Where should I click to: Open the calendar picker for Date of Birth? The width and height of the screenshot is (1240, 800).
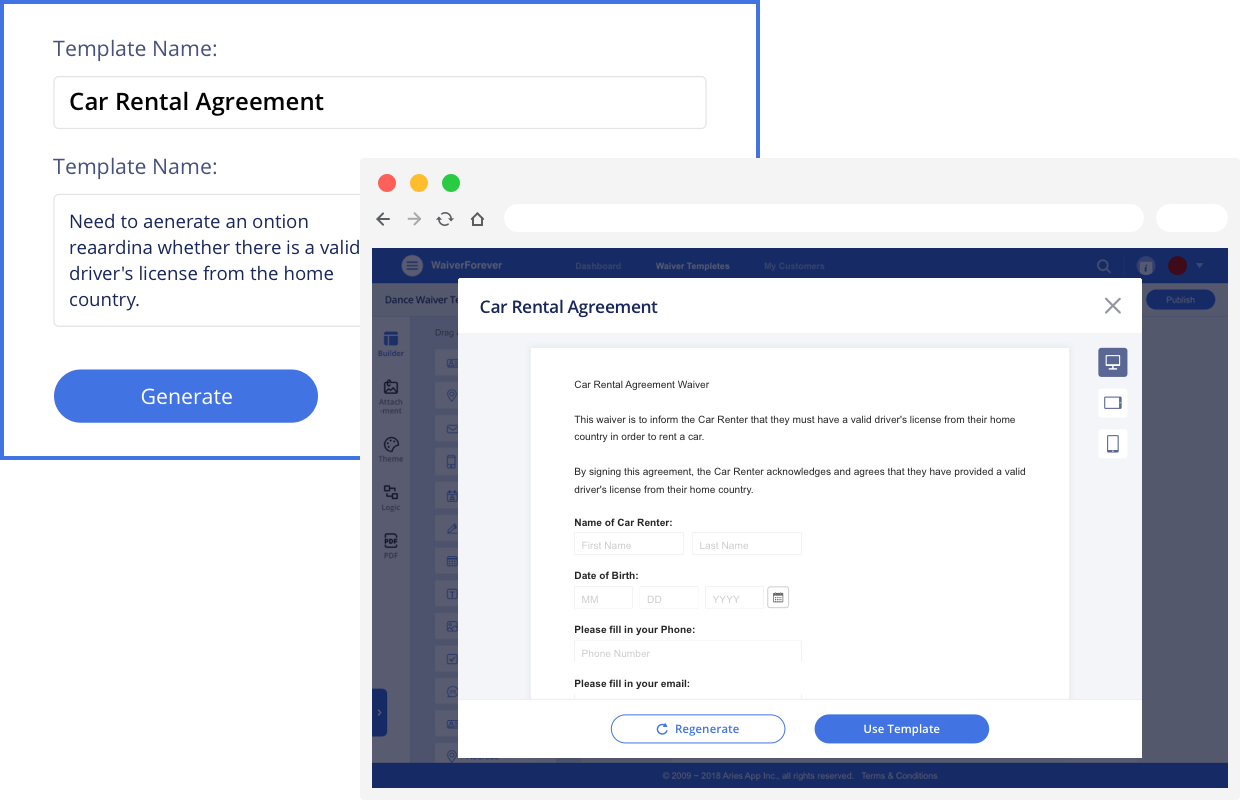(x=778, y=597)
